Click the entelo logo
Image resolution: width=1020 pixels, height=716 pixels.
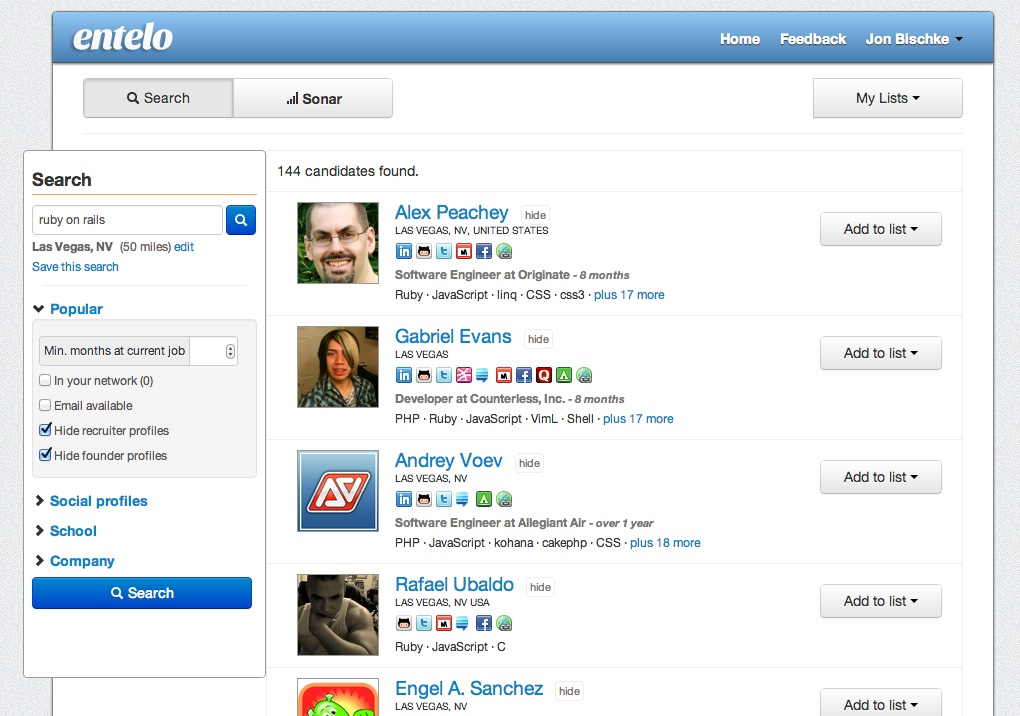(122, 37)
